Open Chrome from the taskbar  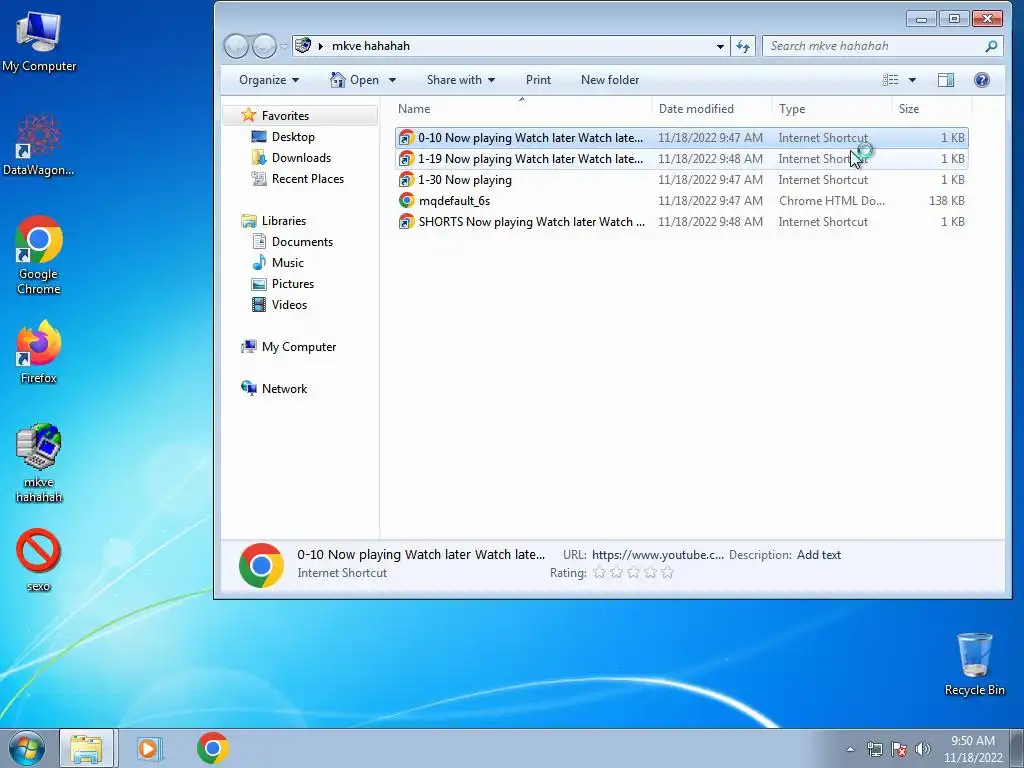[213, 748]
